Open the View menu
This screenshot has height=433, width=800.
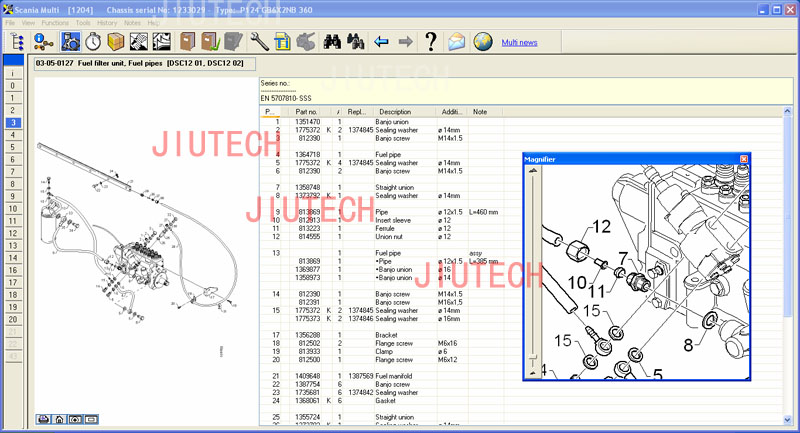click(29, 23)
